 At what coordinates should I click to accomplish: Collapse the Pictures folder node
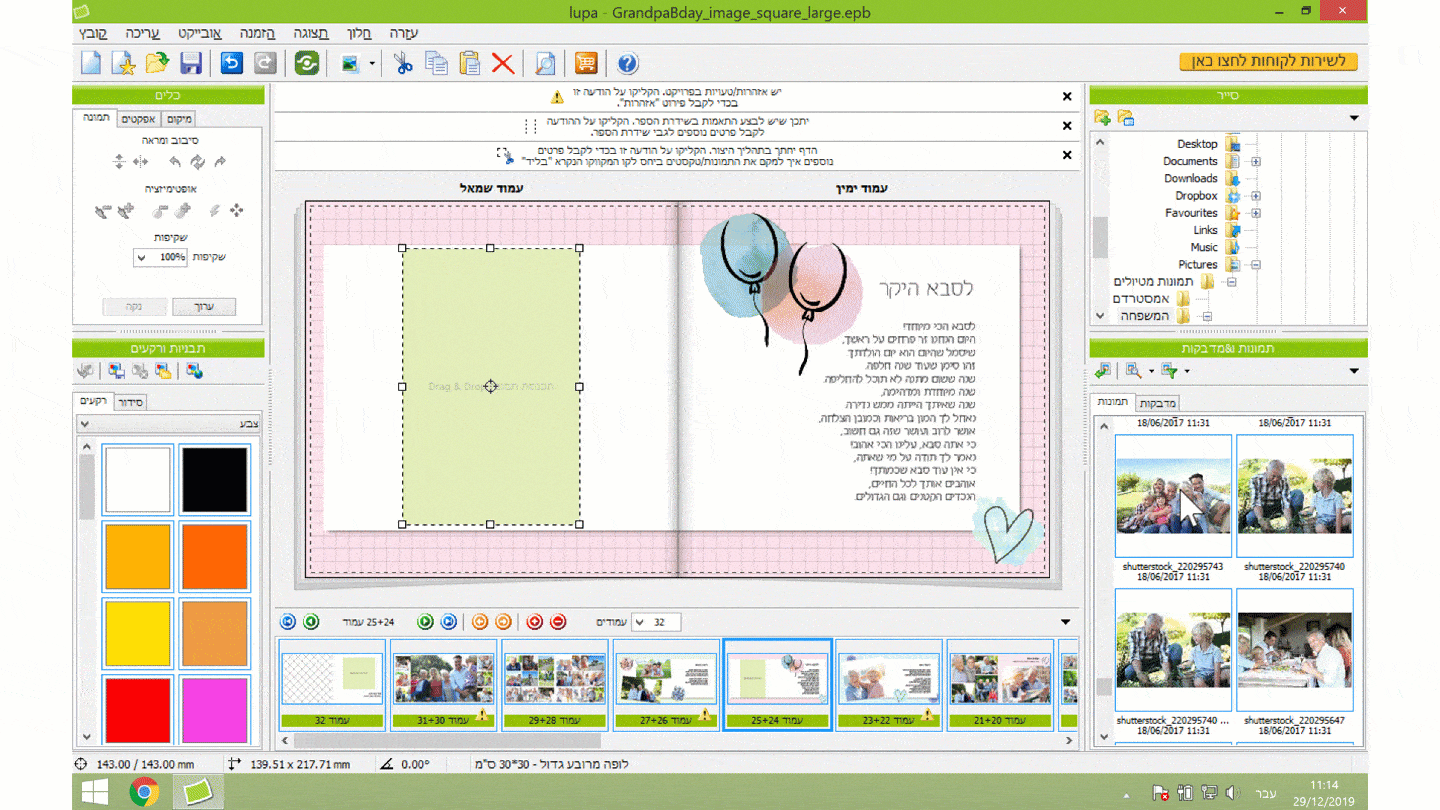tap(1256, 265)
